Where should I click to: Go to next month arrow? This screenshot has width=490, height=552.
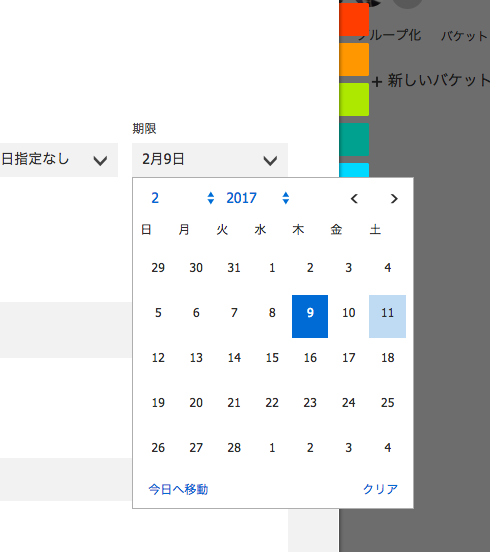click(x=394, y=199)
